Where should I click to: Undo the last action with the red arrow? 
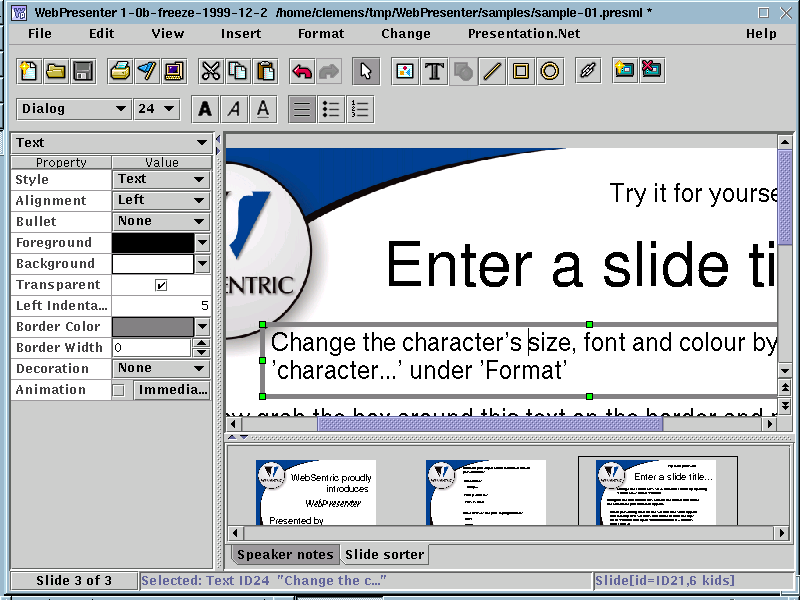click(x=302, y=71)
